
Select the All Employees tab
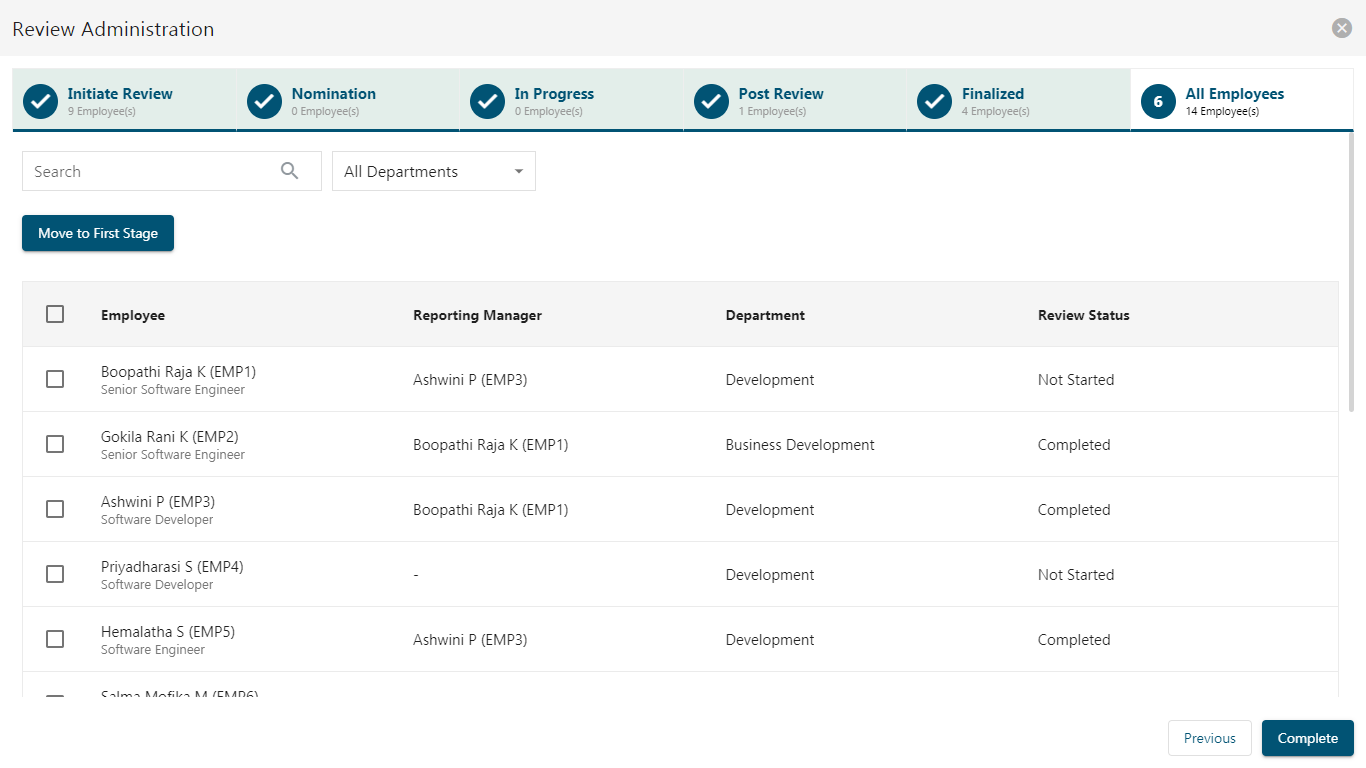1242,100
